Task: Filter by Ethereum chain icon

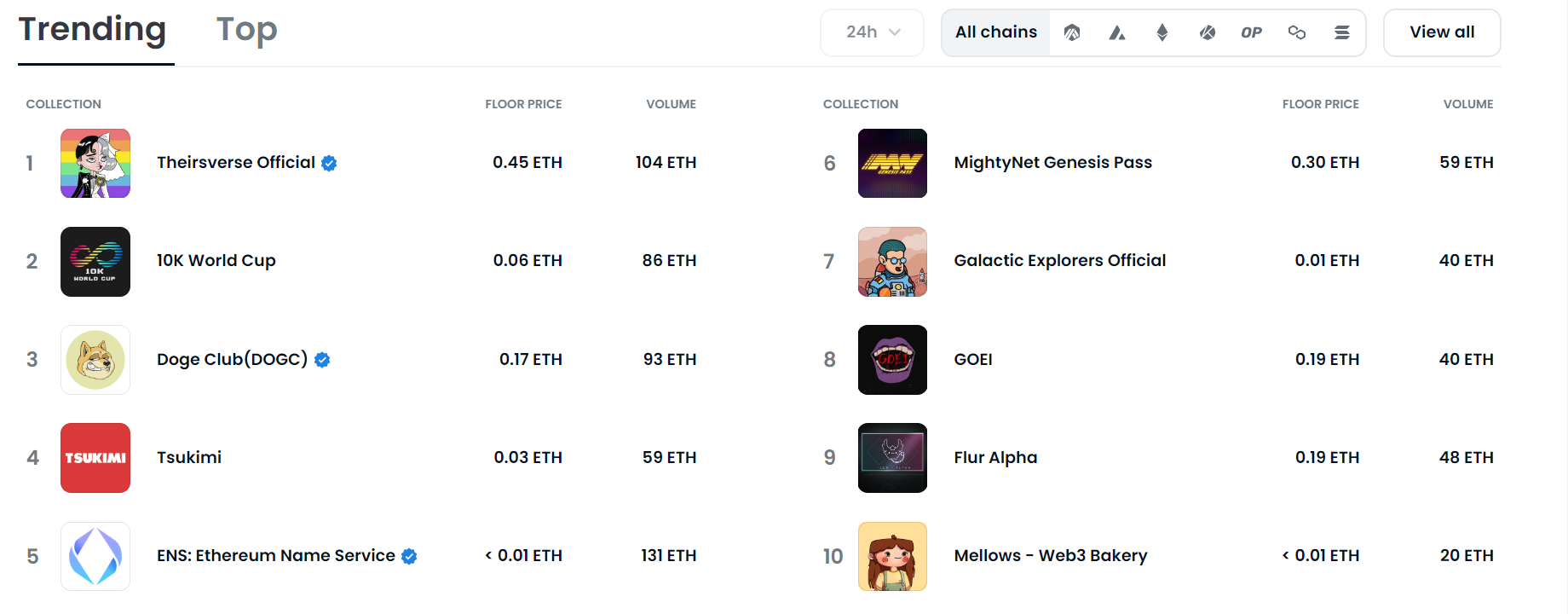Action: tap(1162, 32)
